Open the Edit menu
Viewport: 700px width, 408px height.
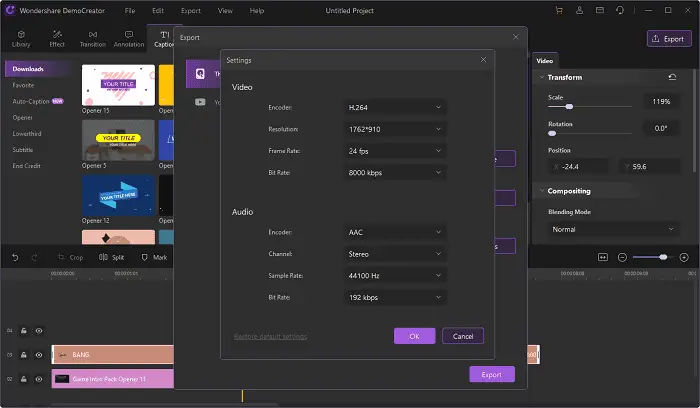click(158, 11)
